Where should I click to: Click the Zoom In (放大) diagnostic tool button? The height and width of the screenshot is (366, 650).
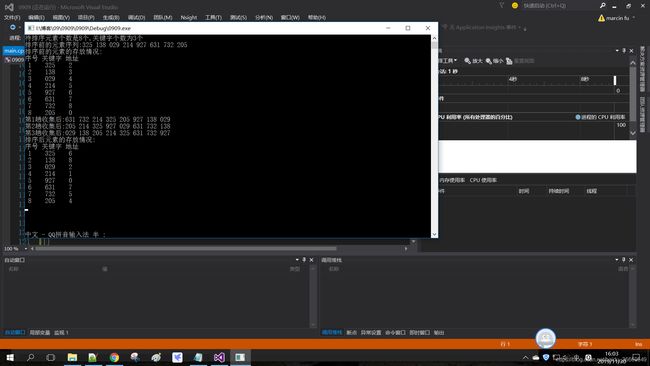click(x=473, y=61)
